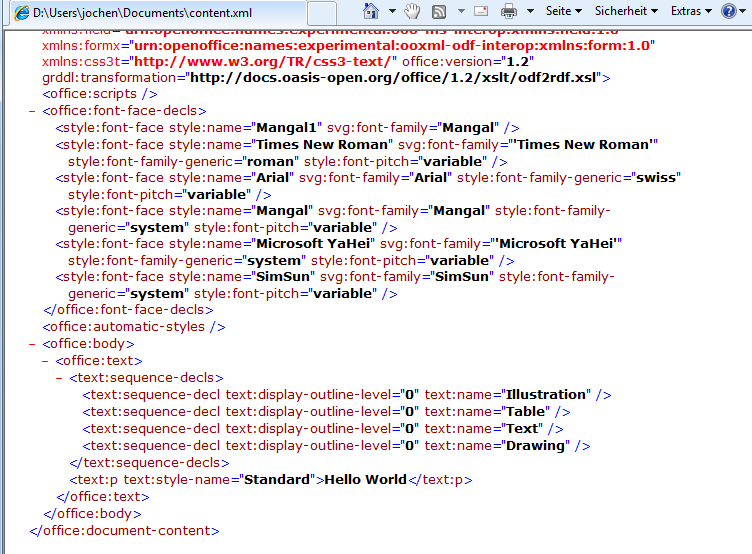Collapse the office:font-face-decls node
Image resolution: width=752 pixels, height=554 pixels.
pos(33,111)
